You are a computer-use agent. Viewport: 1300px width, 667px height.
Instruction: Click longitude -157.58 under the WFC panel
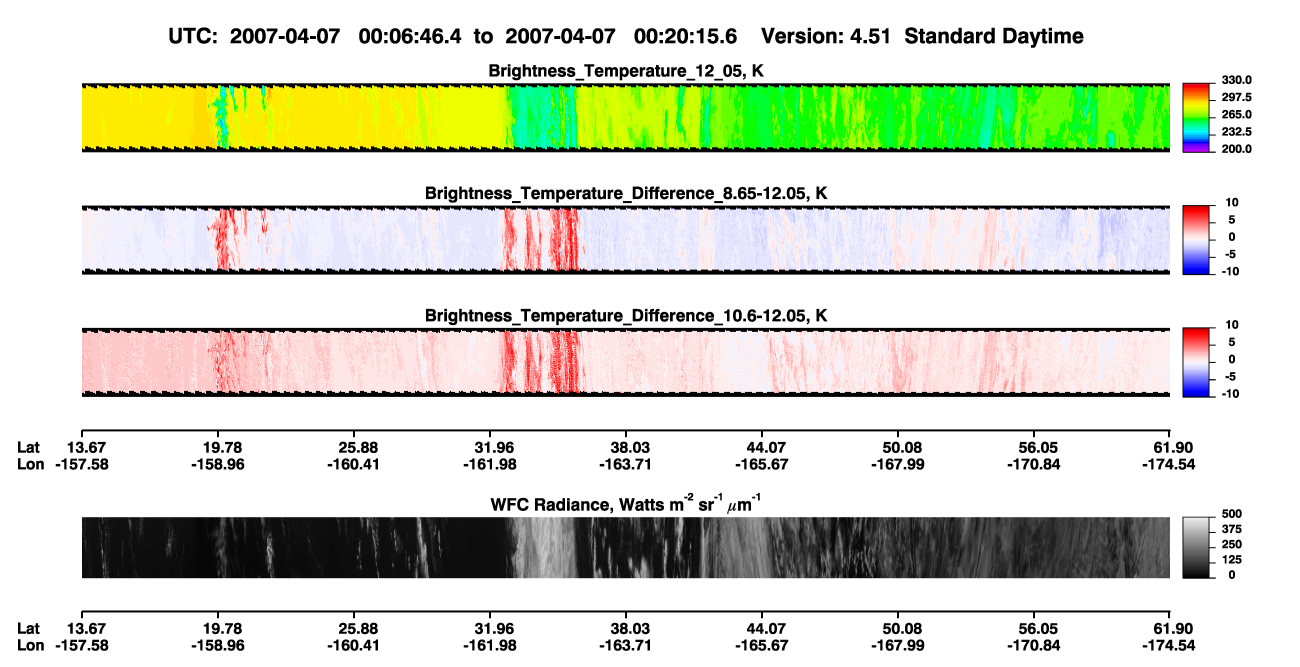81,645
